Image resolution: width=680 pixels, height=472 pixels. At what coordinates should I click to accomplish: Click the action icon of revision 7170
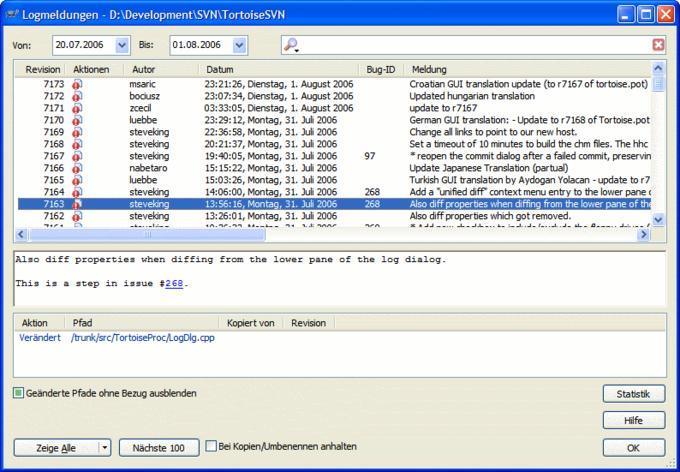[77, 120]
